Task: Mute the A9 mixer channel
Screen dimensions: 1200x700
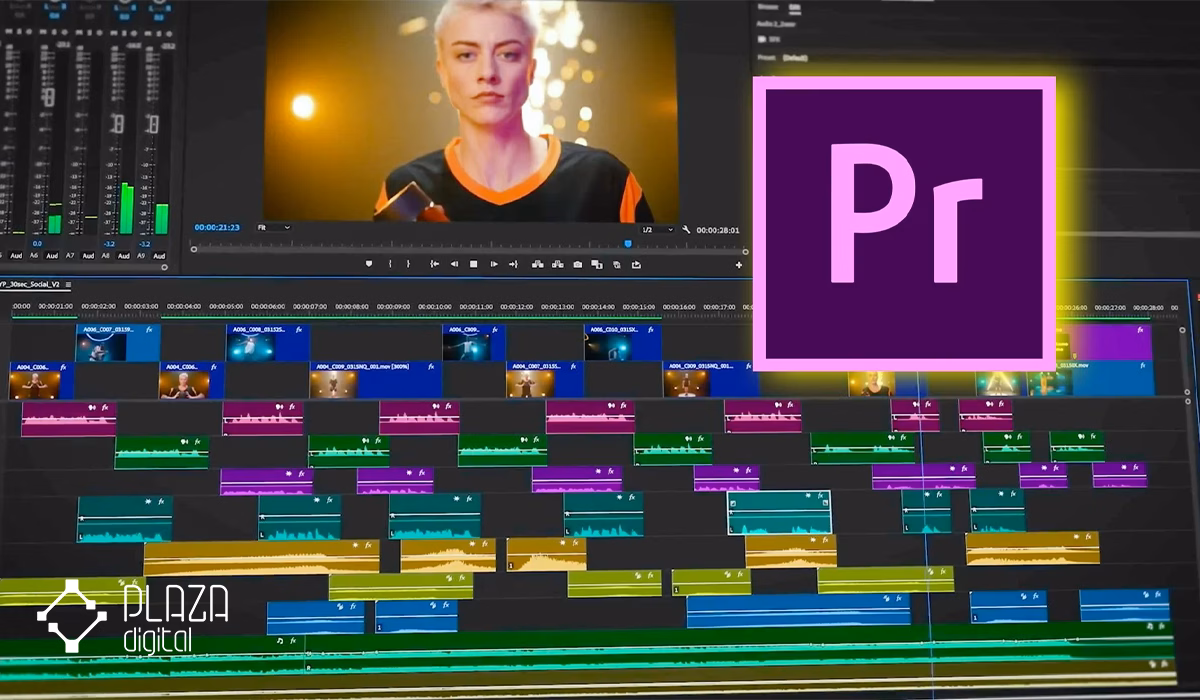Action: [148, 33]
